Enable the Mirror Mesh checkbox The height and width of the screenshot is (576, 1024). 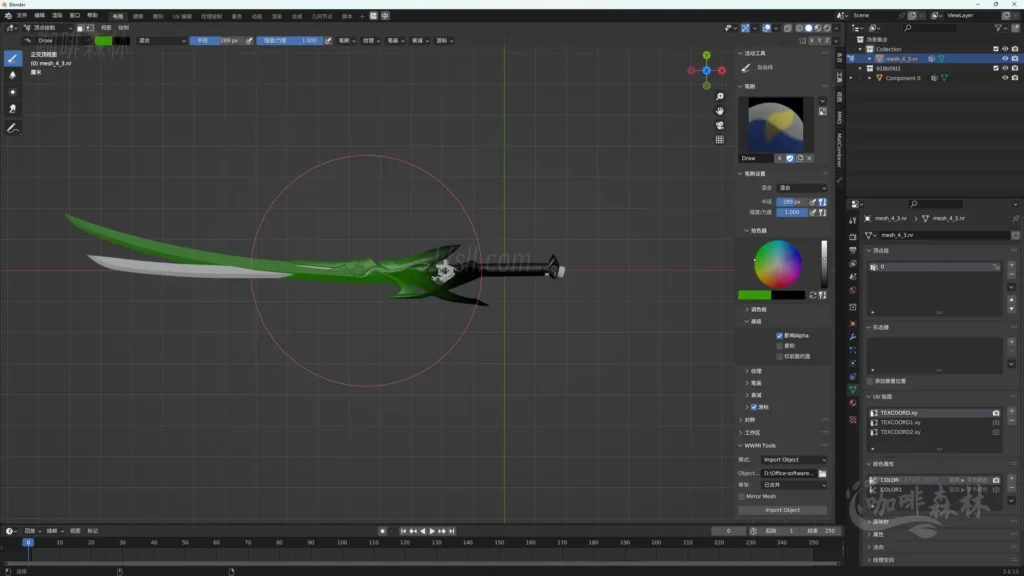(x=741, y=496)
